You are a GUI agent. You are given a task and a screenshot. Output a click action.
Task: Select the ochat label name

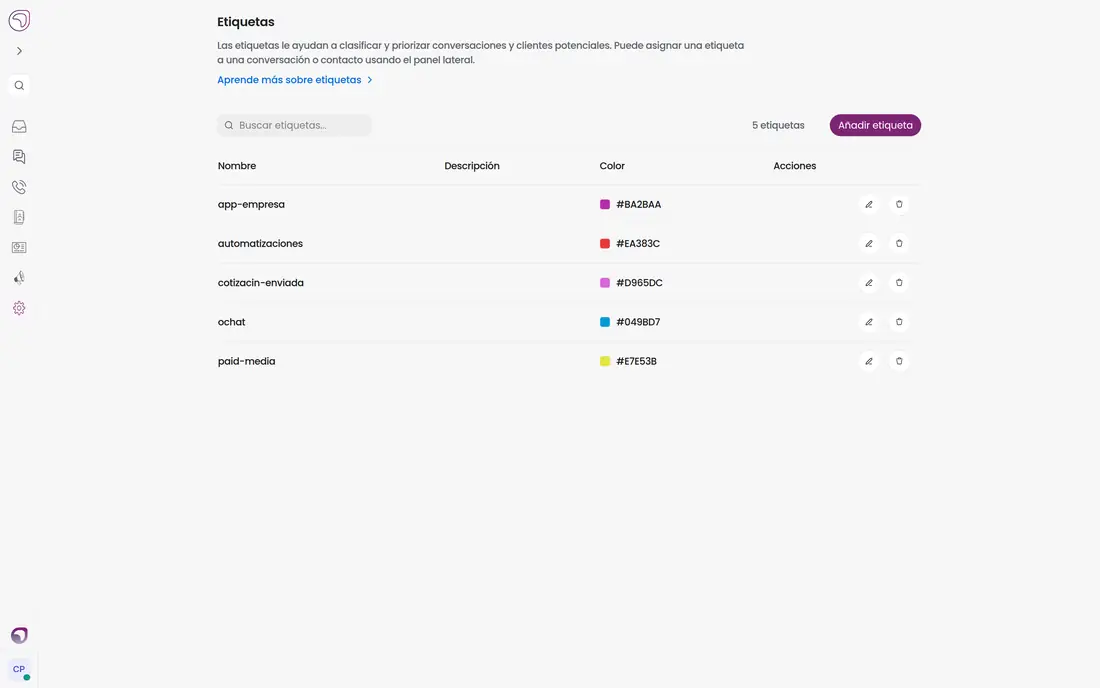click(x=232, y=323)
